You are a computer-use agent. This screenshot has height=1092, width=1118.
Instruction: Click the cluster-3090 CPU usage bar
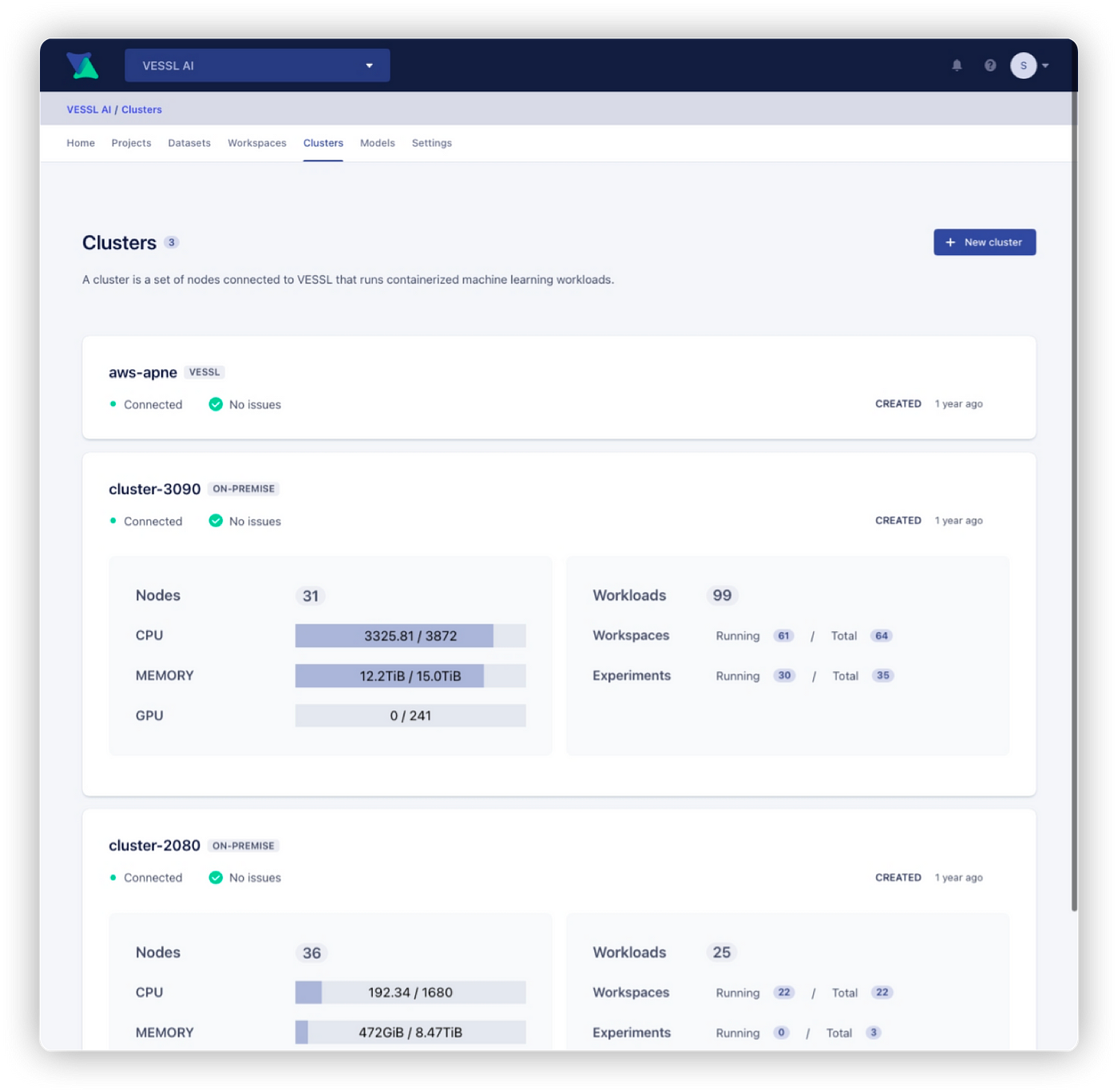pos(410,636)
